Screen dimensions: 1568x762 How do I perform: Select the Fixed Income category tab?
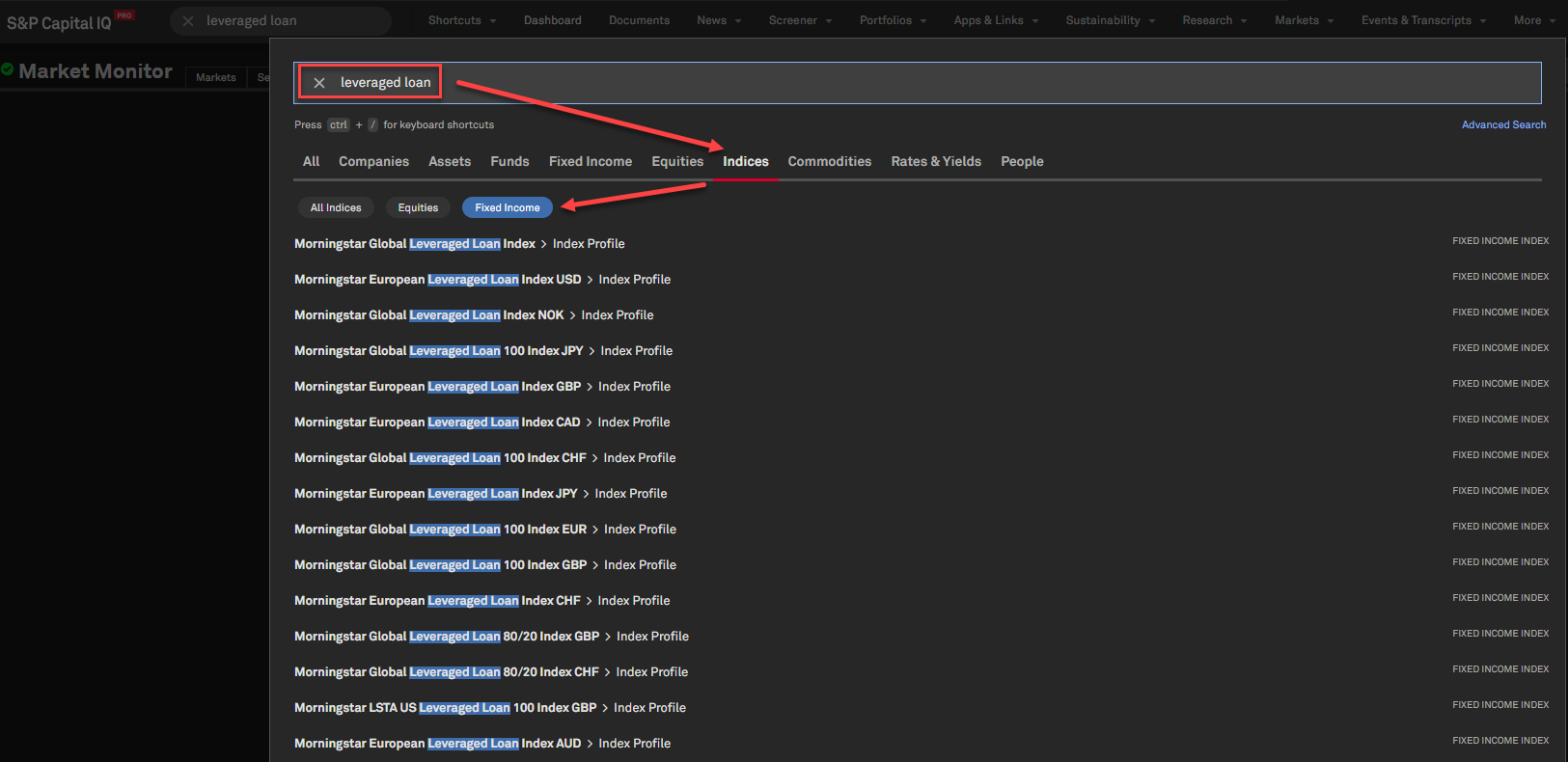click(591, 161)
